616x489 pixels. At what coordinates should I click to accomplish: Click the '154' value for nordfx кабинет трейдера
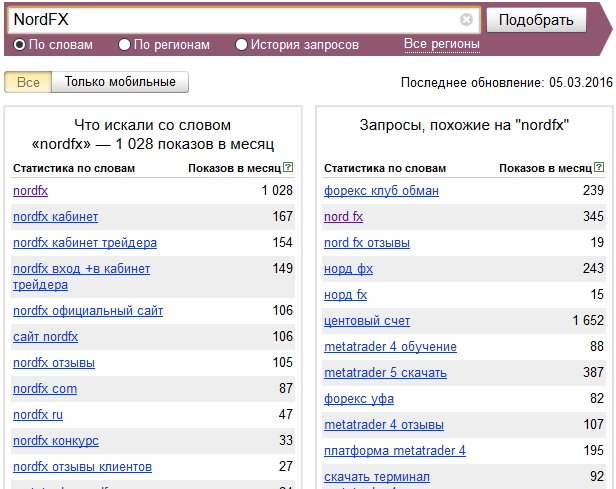[x=282, y=242]
